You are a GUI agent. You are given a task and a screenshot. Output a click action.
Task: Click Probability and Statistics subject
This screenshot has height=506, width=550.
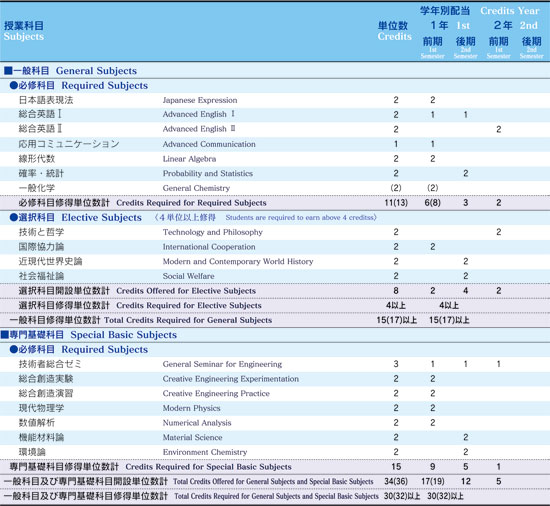pos(208,174)
